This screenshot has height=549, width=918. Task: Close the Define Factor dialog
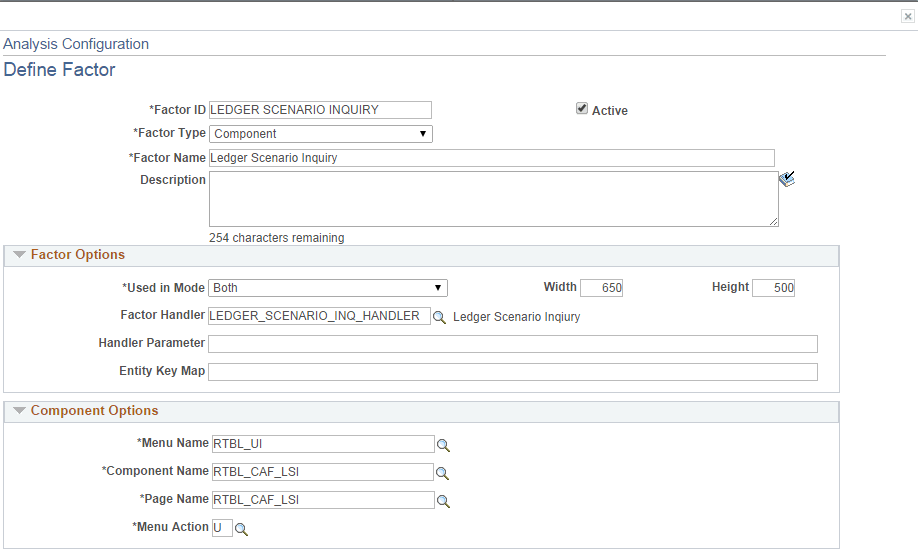pyautogui.click(x=907, y=16)
